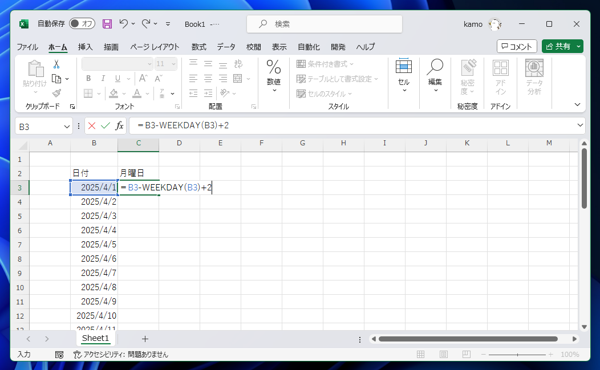Confirm formula with the checkmark icon
Image resolution: width=600 pixels, height=370 pixels.
click(105, 126)
